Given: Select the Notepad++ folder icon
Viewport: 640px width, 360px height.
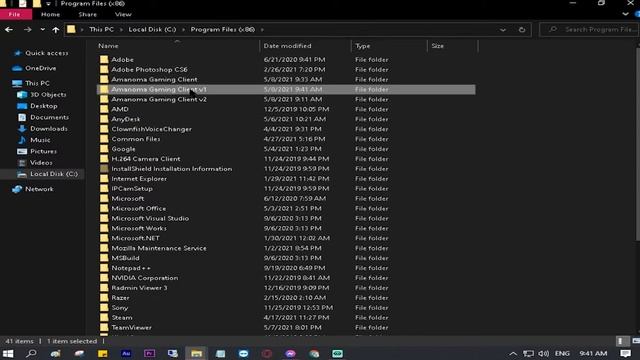Looking at the screenshot, I should [104, 268].
